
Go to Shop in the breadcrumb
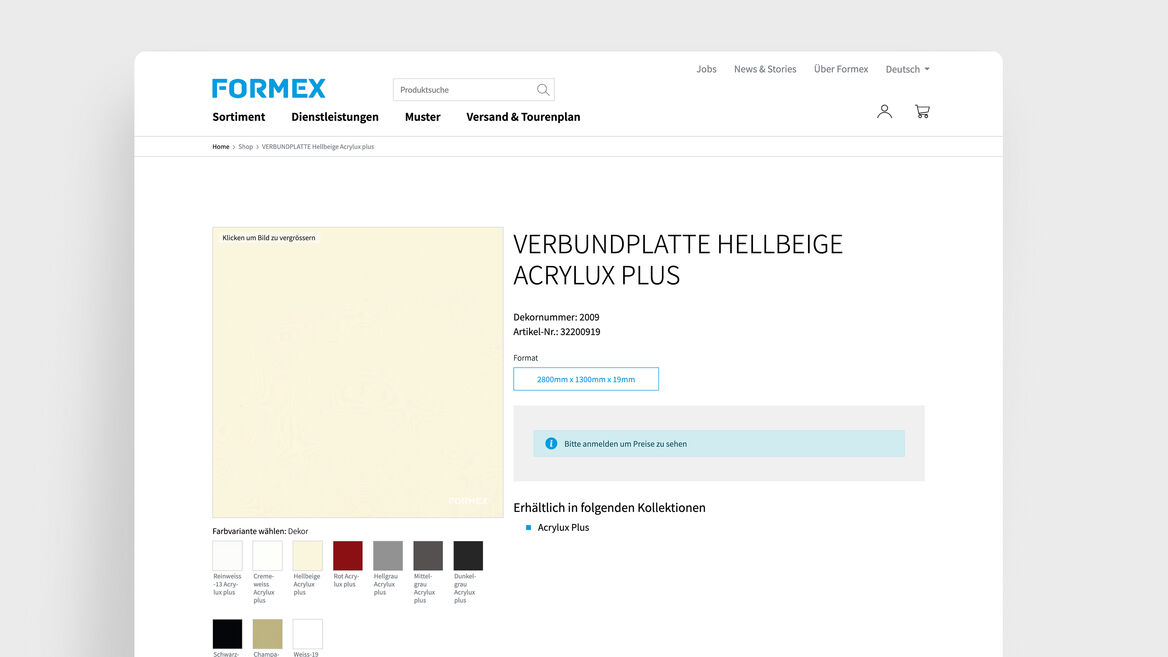point(245,147)
